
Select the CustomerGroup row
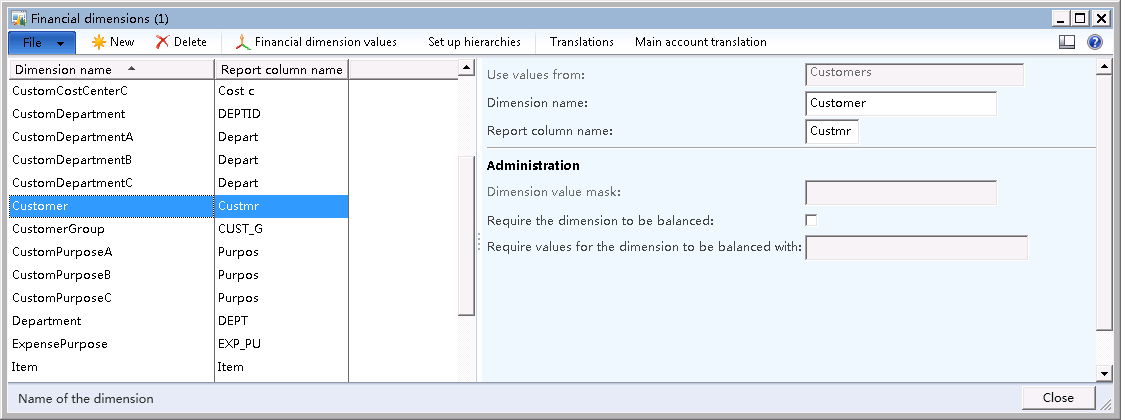179,229
